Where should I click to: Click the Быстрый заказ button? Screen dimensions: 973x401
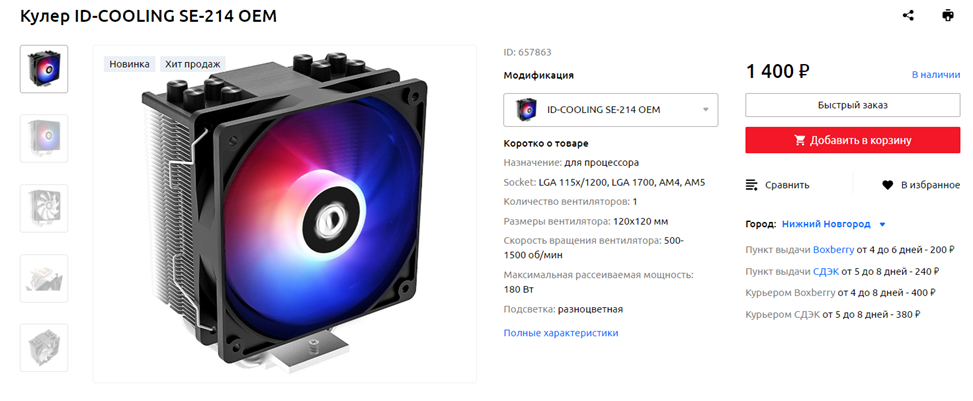click(x=853, y=105)
